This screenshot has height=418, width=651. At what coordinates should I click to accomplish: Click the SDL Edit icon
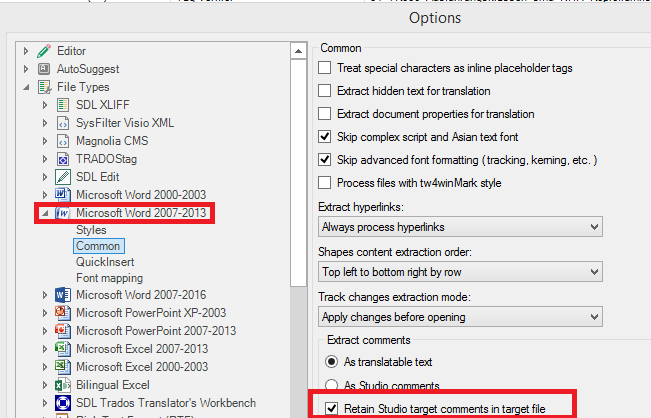[63, 177]
